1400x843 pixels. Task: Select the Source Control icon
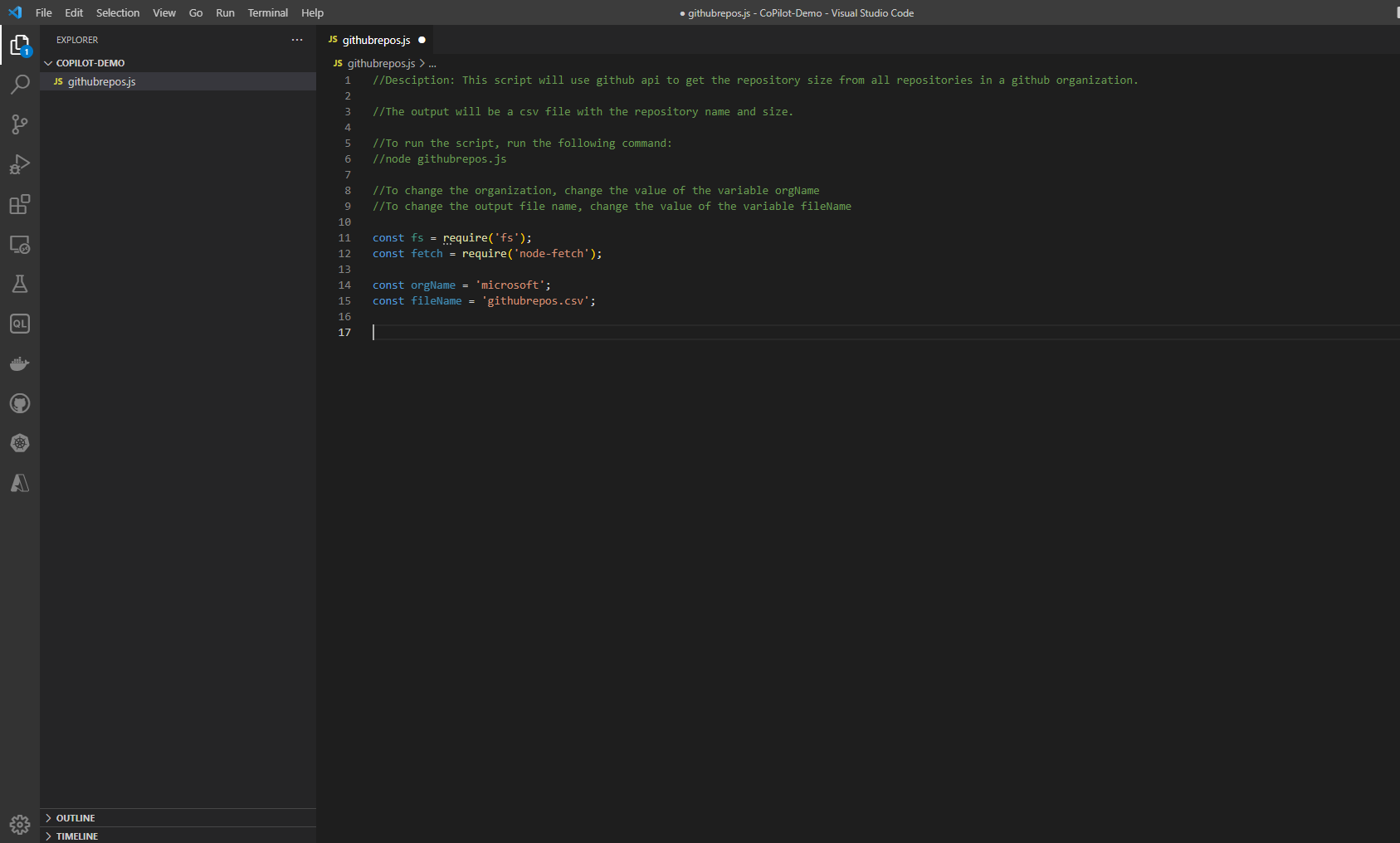pos(20,124)
